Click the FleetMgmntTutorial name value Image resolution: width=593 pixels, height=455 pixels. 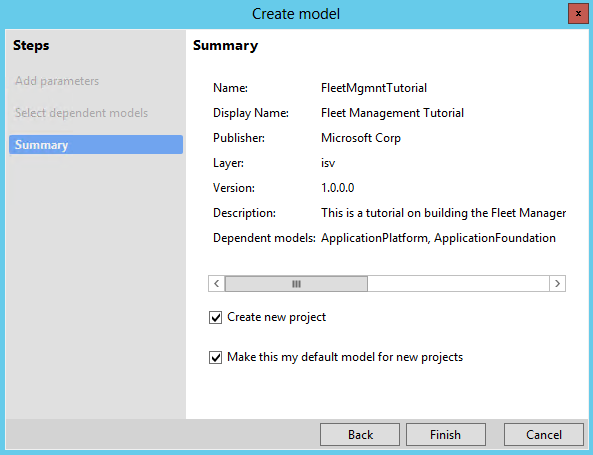tap(374, 88)
